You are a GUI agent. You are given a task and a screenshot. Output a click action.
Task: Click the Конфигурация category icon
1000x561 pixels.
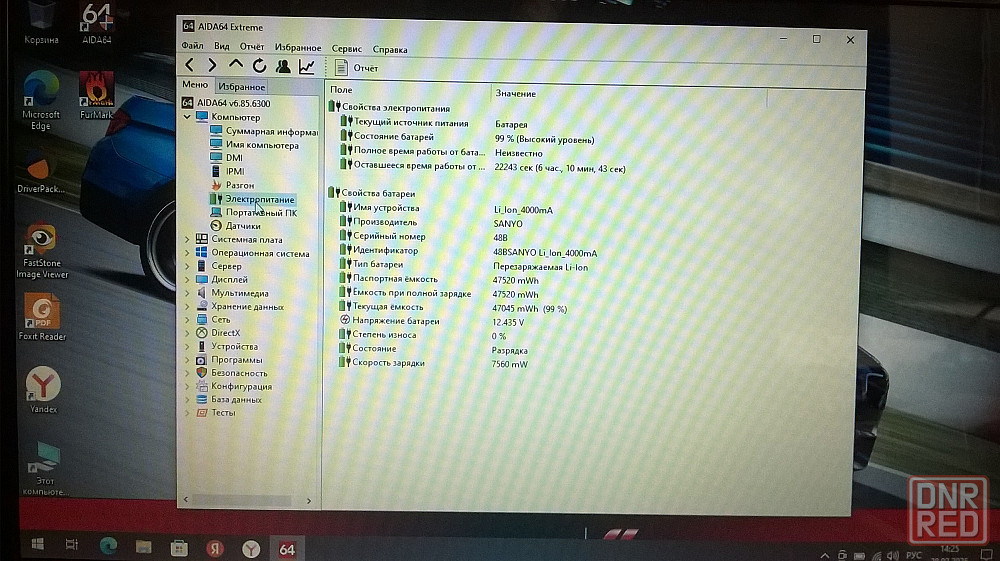coord(202,386)
